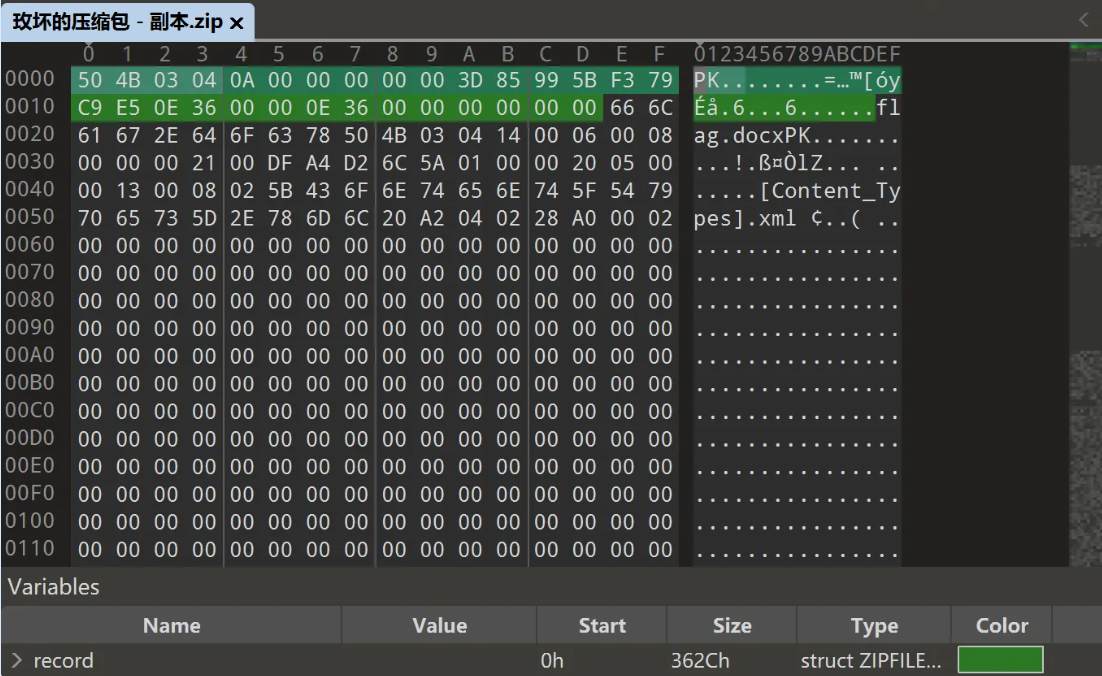This screenshot has width=1102, height=676.
Task: Click the green color swatch for record
Action: pyautogui.click(x=1000, y=660)
